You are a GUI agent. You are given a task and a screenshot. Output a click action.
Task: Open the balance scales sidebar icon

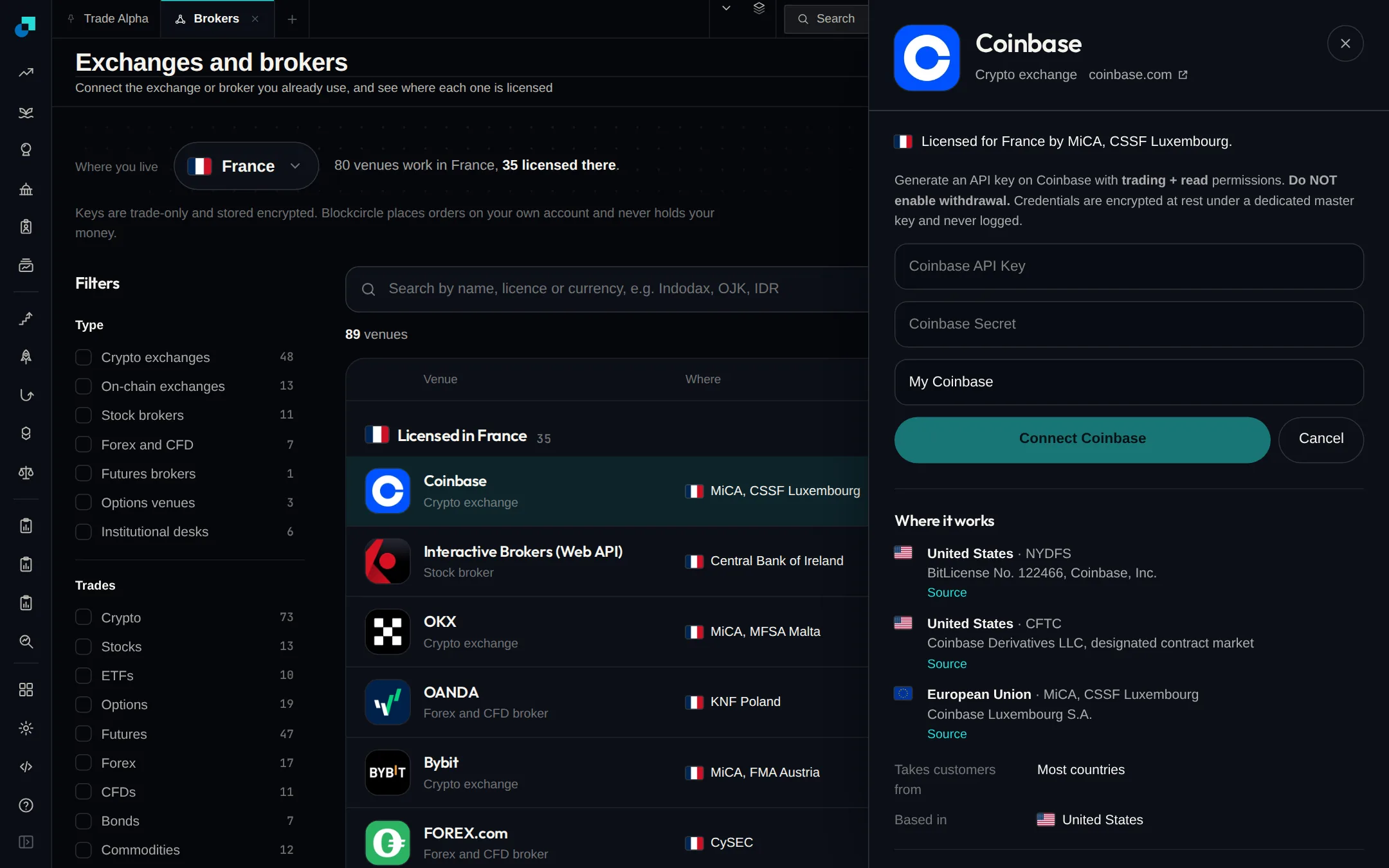tap(26, 473)
